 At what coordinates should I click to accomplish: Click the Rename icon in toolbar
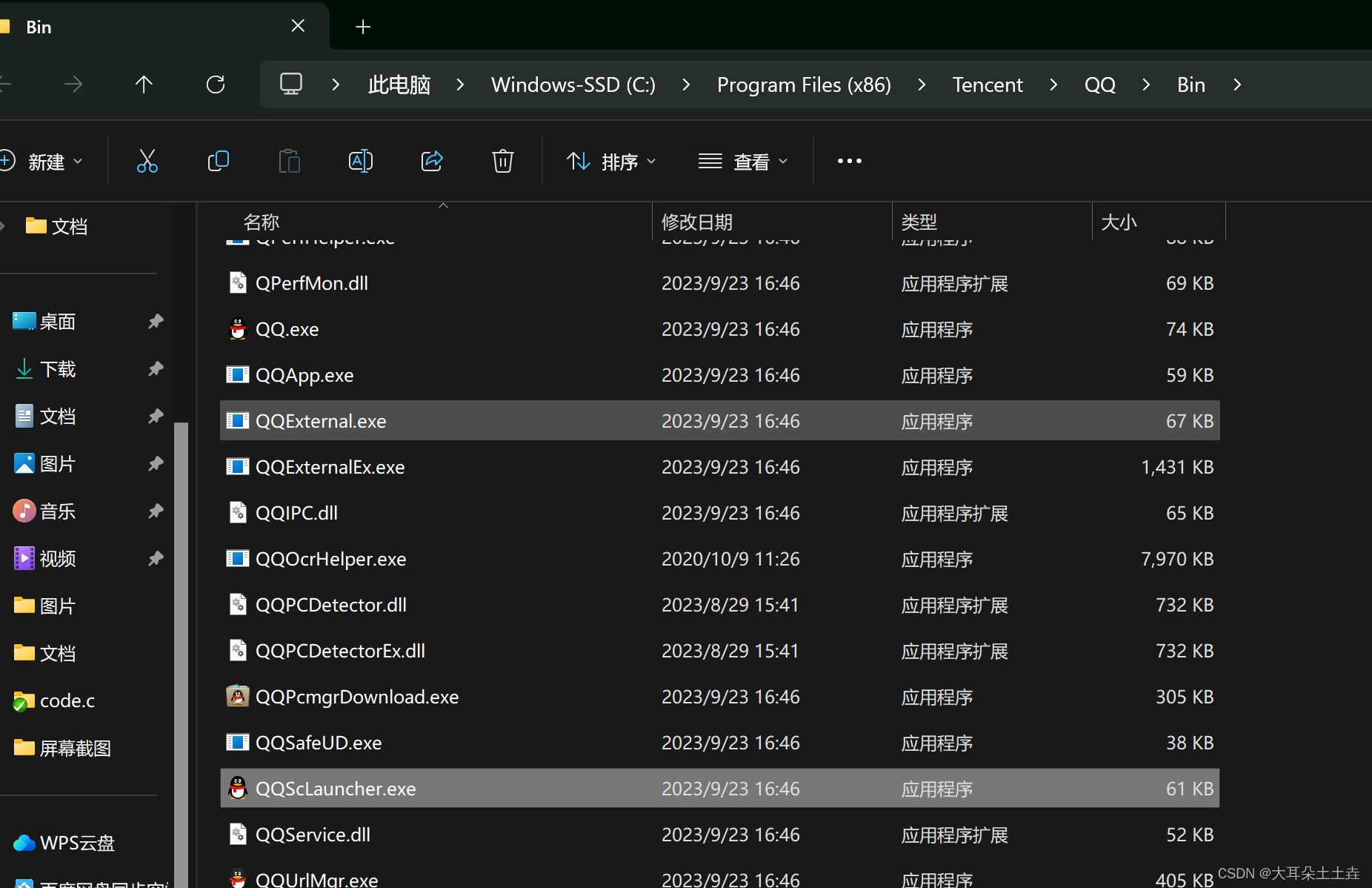(x=360, y=161)
